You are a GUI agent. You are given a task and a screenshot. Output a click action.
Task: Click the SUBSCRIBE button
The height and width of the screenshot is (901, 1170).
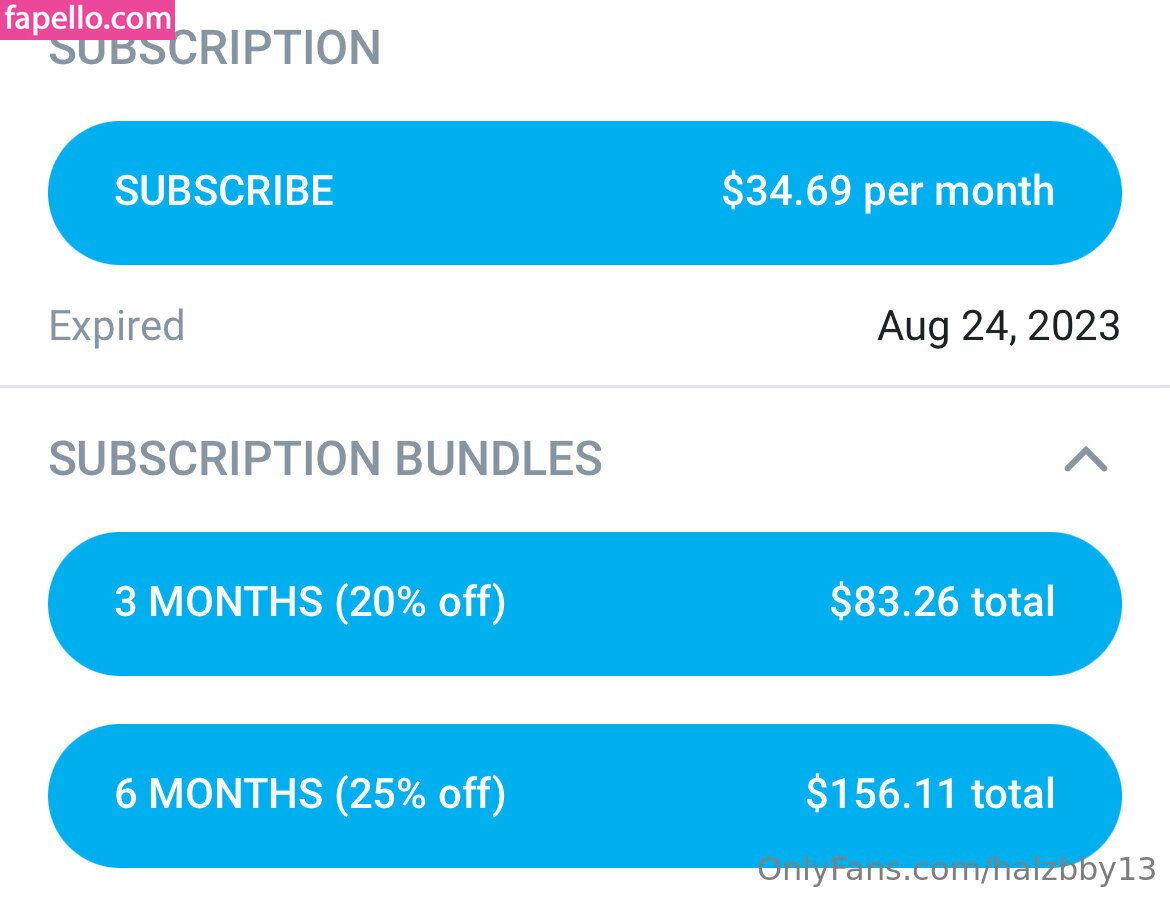click(585, 193)
